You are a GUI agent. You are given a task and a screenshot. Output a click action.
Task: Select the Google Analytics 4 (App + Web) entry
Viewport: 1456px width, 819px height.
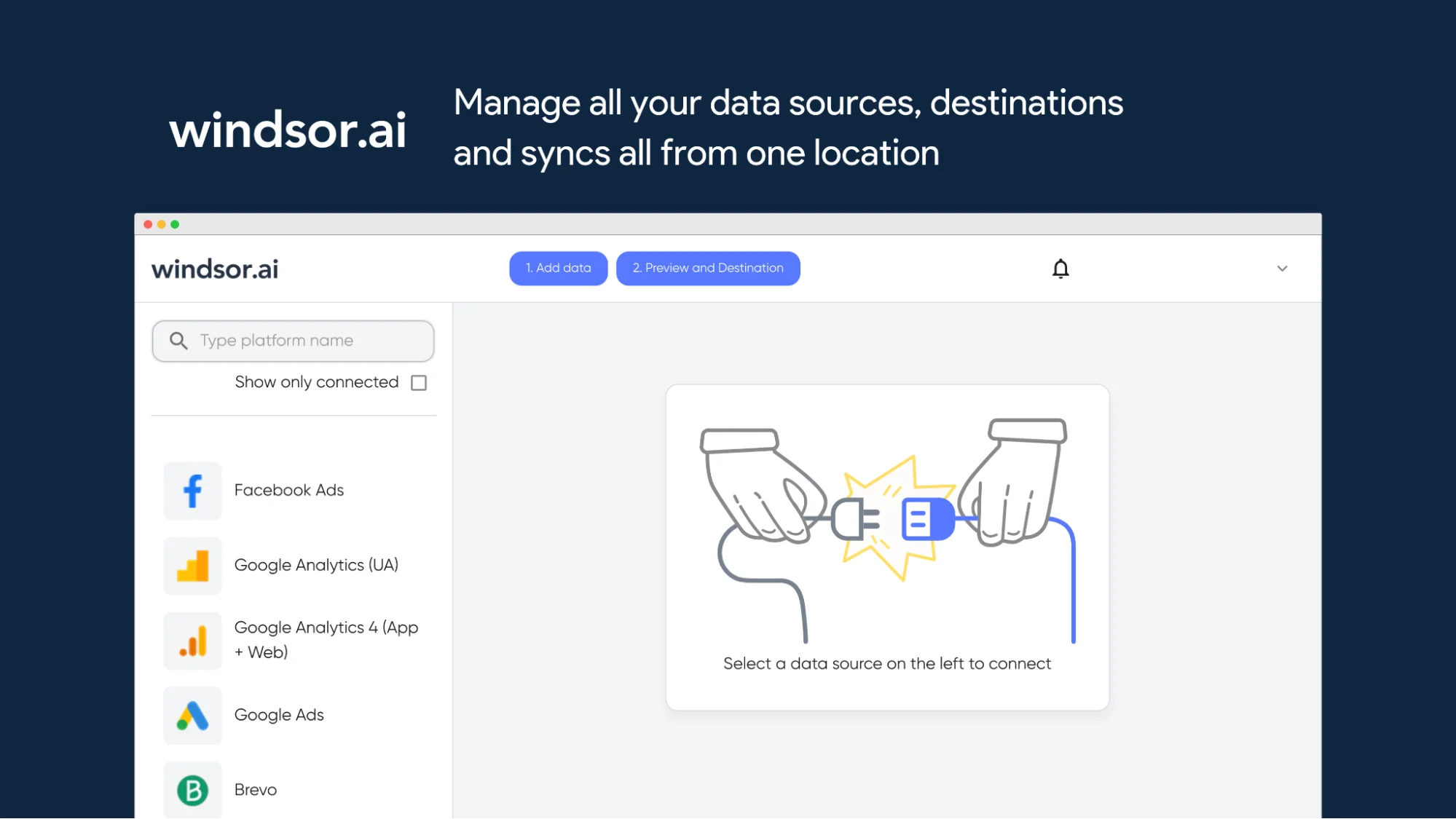click(326, 639)
